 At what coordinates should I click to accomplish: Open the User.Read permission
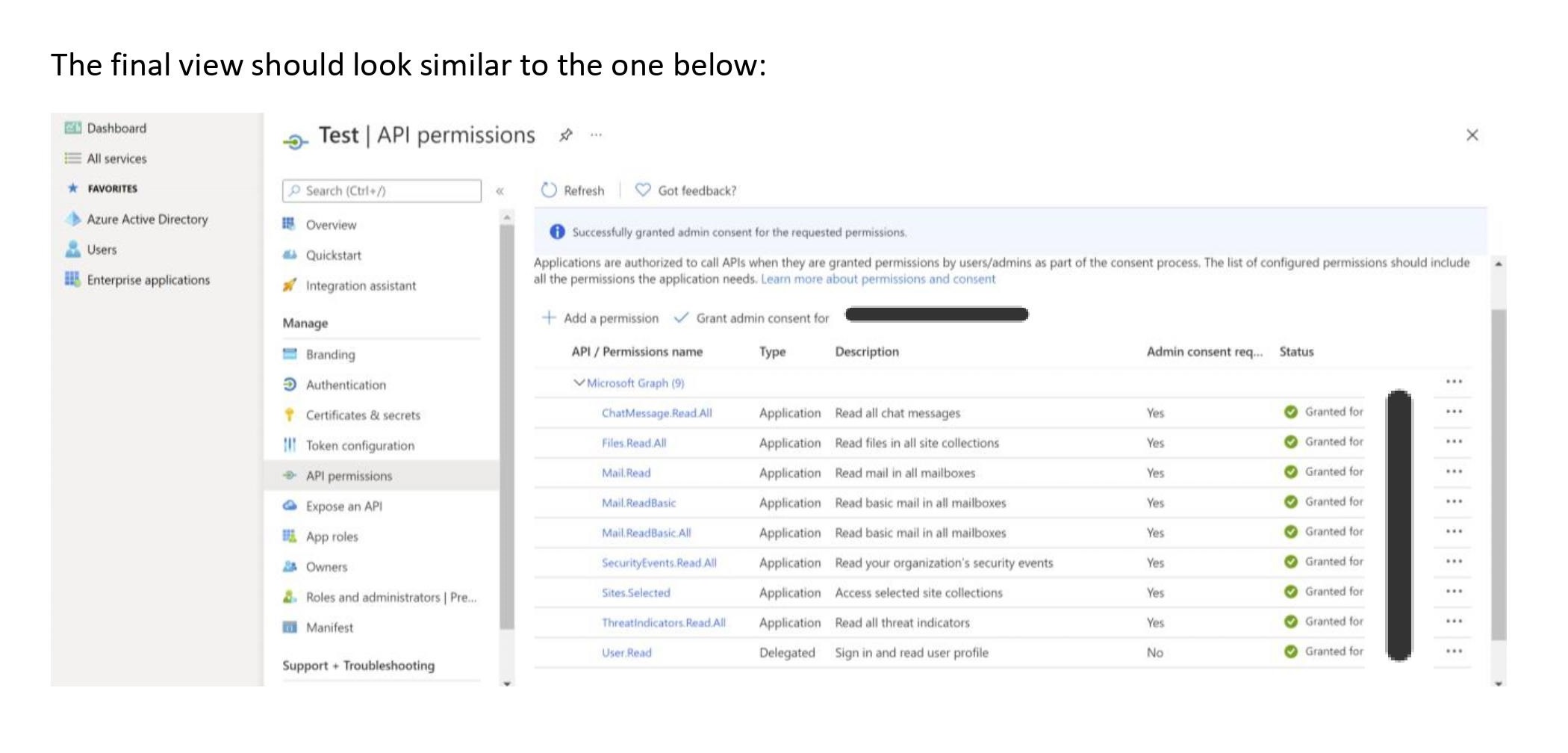626,652
